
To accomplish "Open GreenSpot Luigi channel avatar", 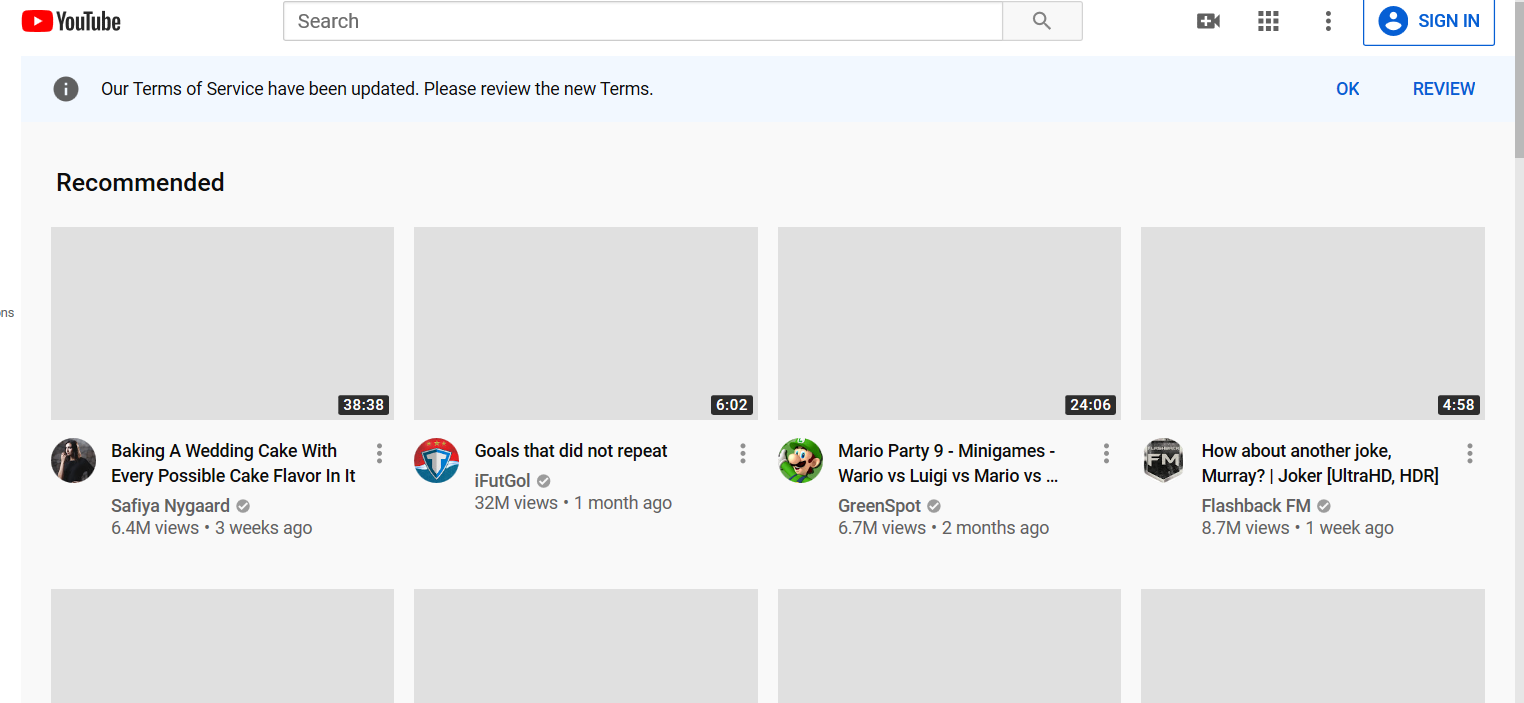I will coord(800,460).
